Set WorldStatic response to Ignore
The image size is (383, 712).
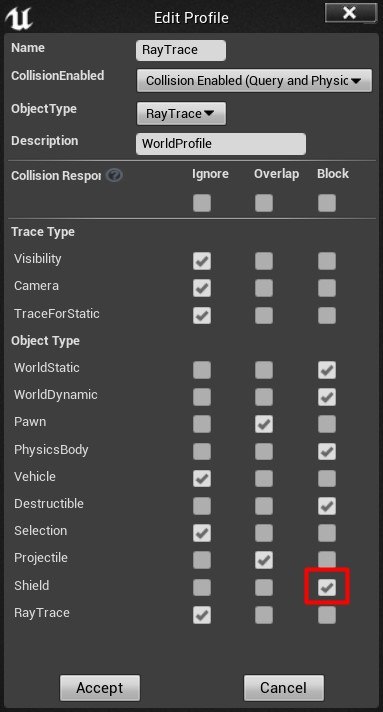(x=202, y=370)
